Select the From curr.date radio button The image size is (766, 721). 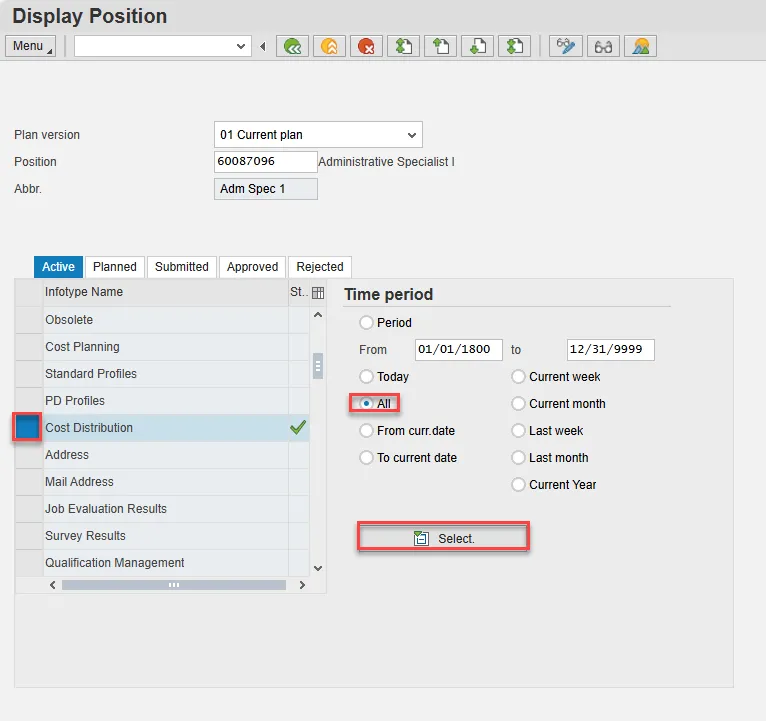pos(366,431)
